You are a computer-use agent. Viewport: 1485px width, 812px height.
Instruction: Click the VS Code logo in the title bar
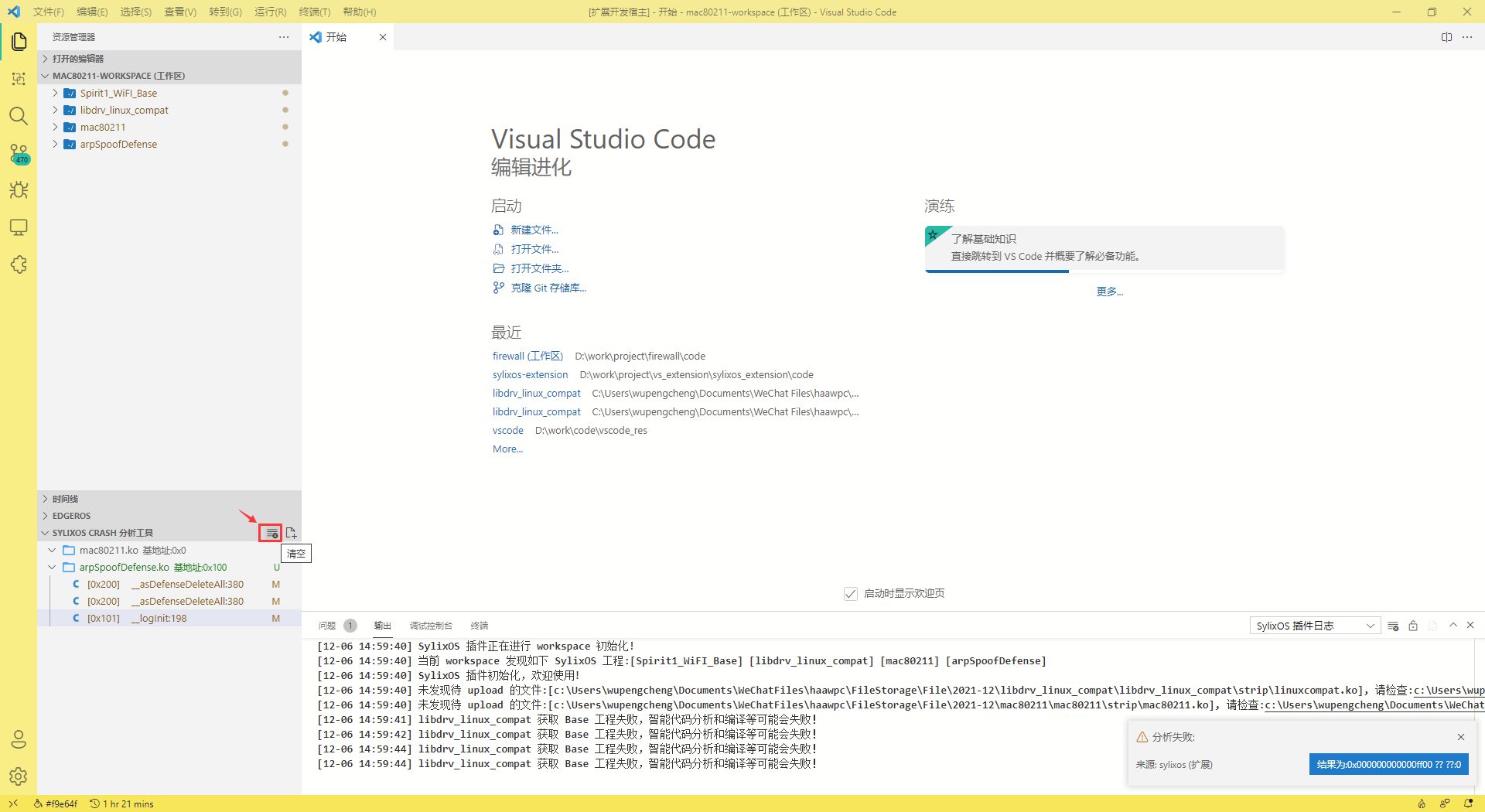click(x=14, y=12)
